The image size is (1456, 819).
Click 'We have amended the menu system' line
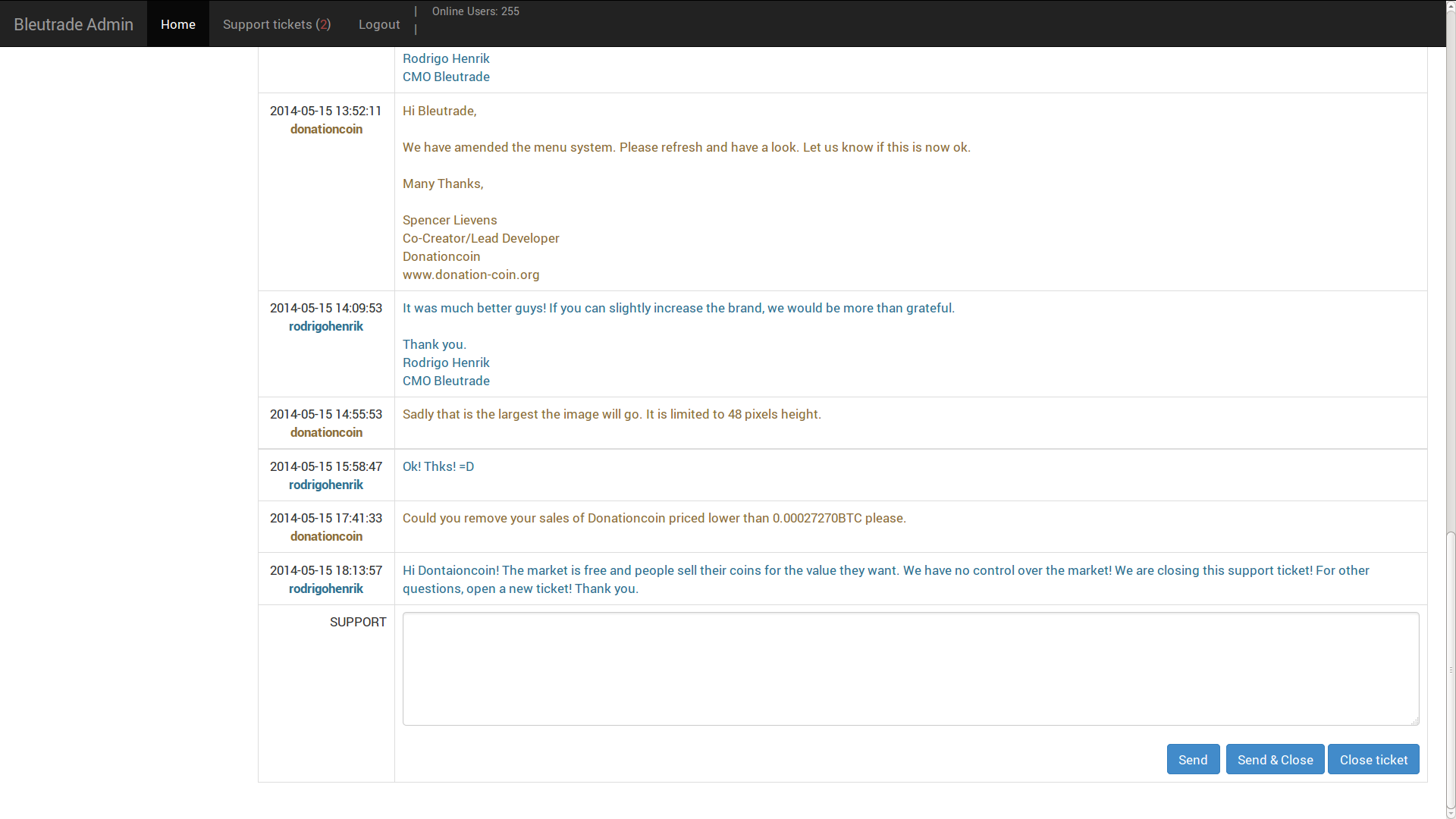tap(686, 147)
